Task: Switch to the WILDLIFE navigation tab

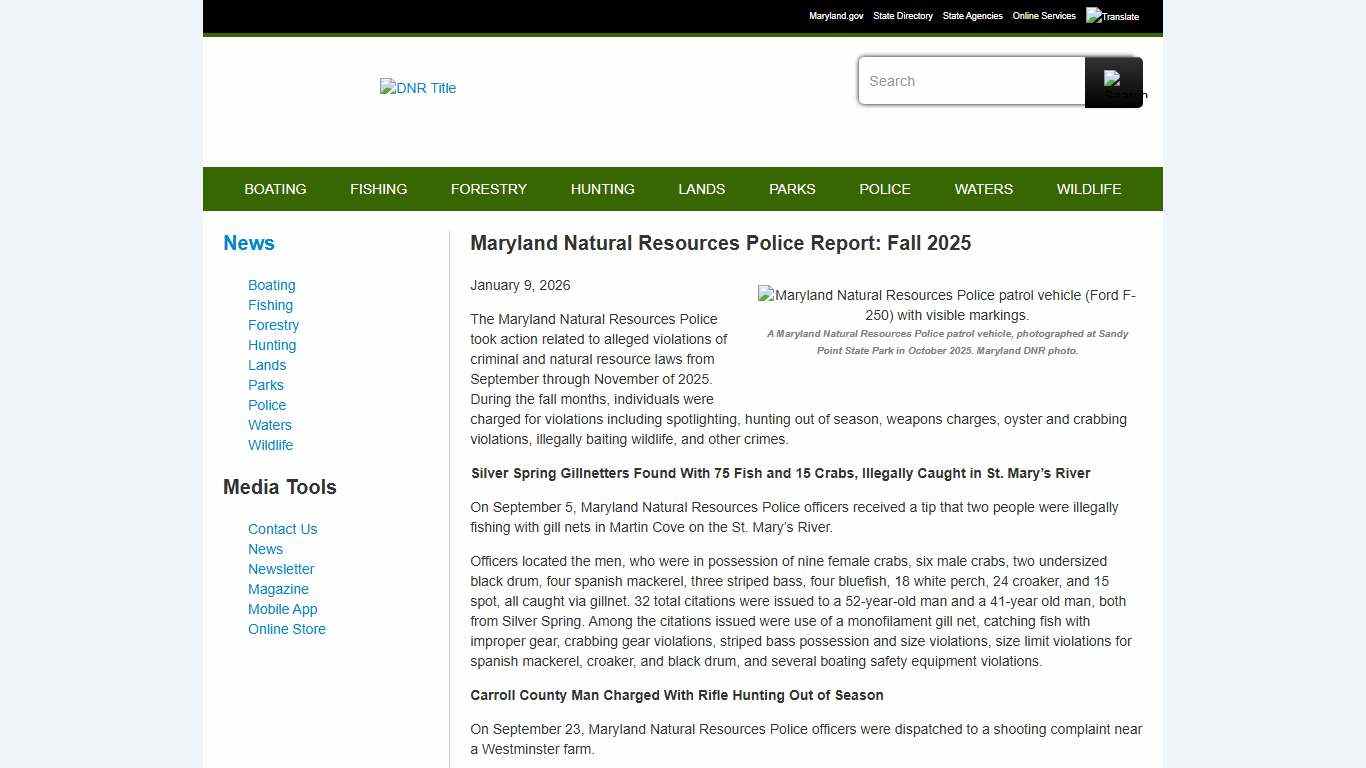Action: [x=1088, y=189]
